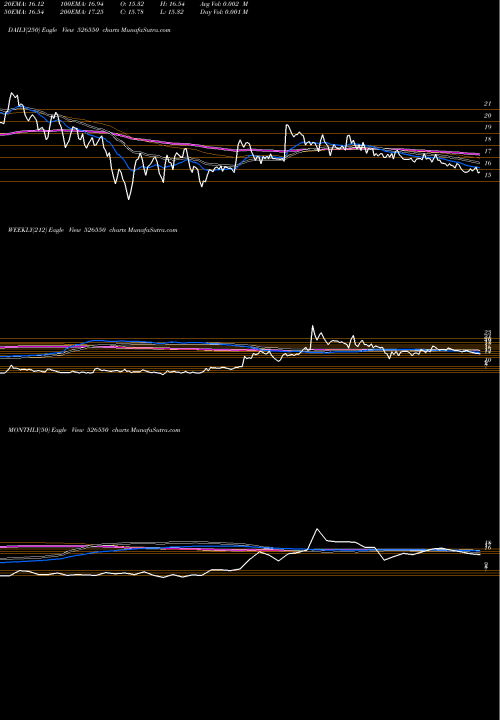Click the 19 price label on daily axis
This screenshot has height=720, width=500.
[x=488, y=127]
